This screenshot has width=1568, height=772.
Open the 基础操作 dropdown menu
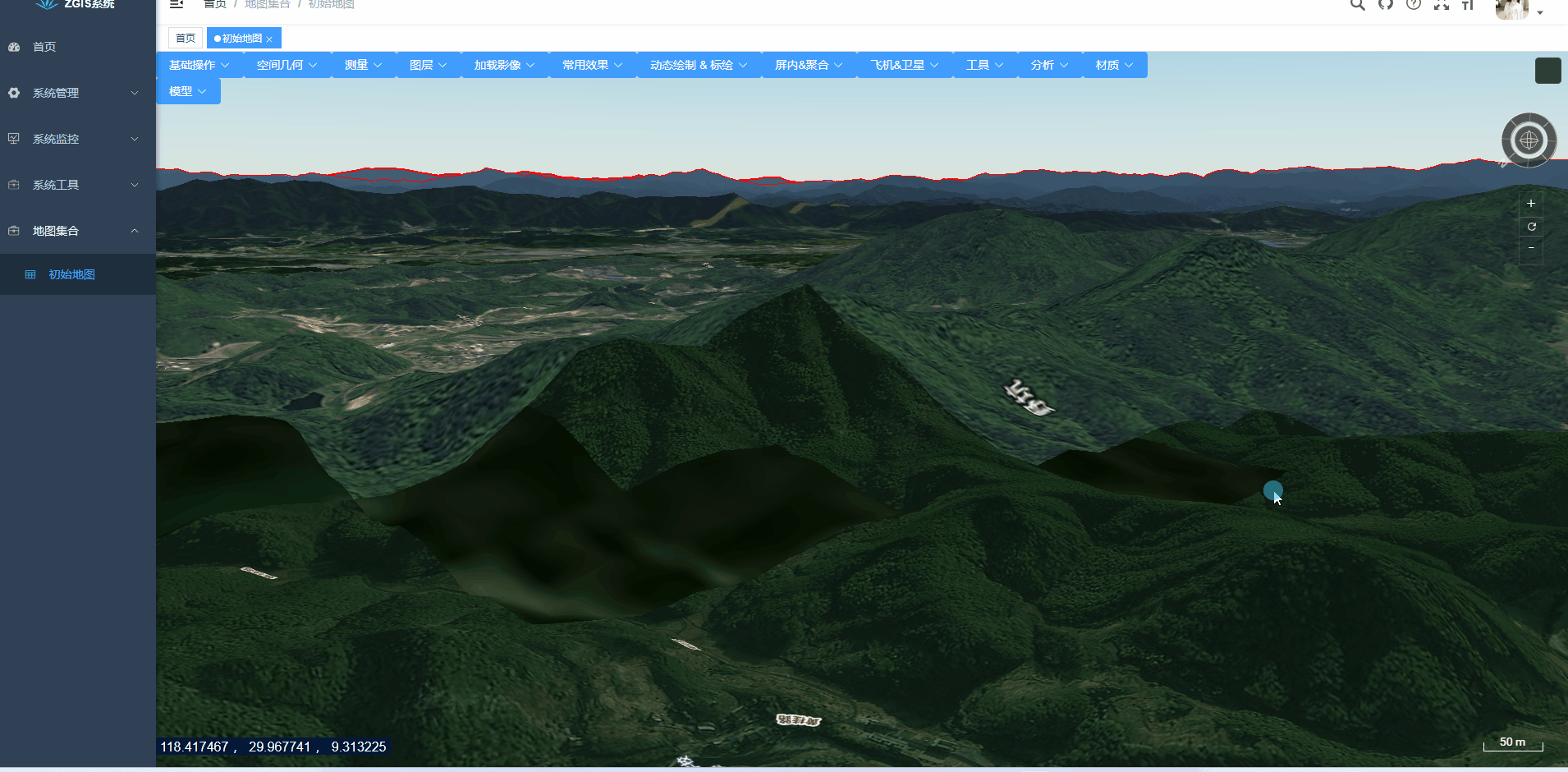[x=199, y=65]
